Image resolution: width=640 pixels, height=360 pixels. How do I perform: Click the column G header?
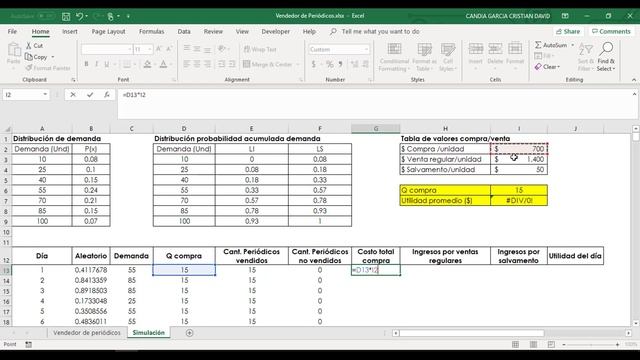(x=376, y=129)
